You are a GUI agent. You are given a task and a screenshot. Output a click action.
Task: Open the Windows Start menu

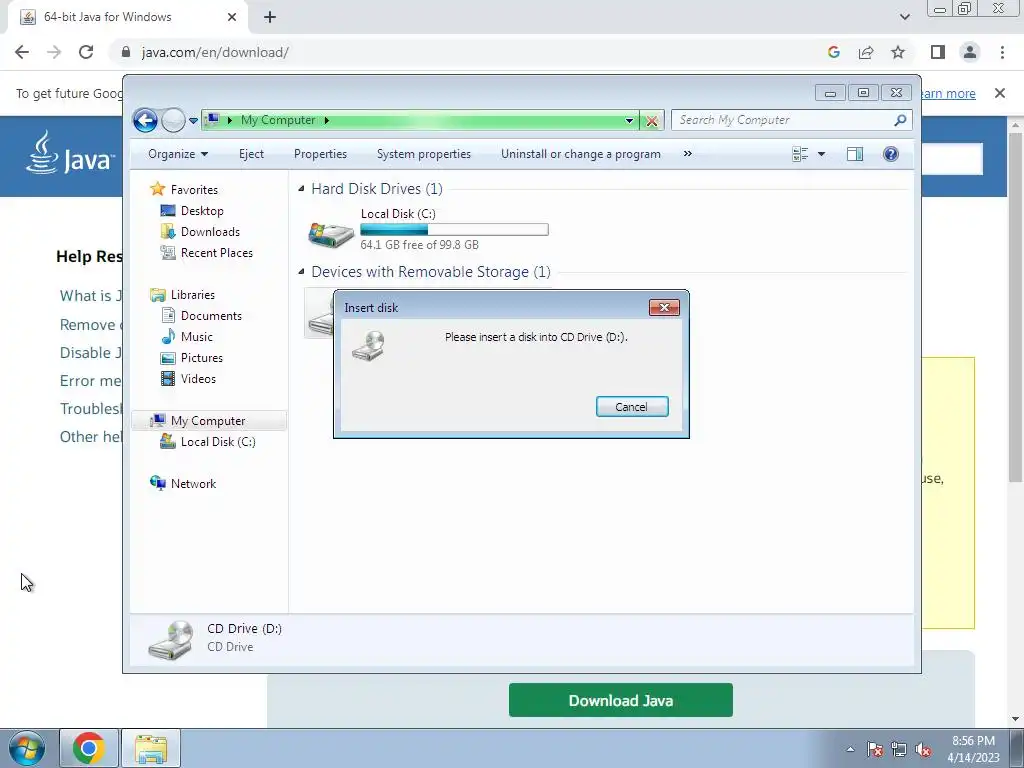pyautogui.click(x=27, y=748)
